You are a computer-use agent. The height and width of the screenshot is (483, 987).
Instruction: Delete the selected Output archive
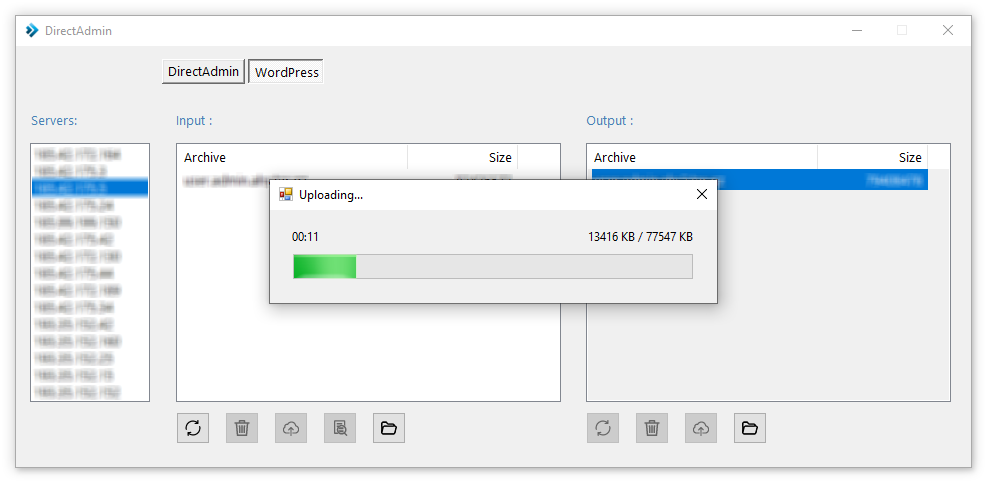[652, 428]
